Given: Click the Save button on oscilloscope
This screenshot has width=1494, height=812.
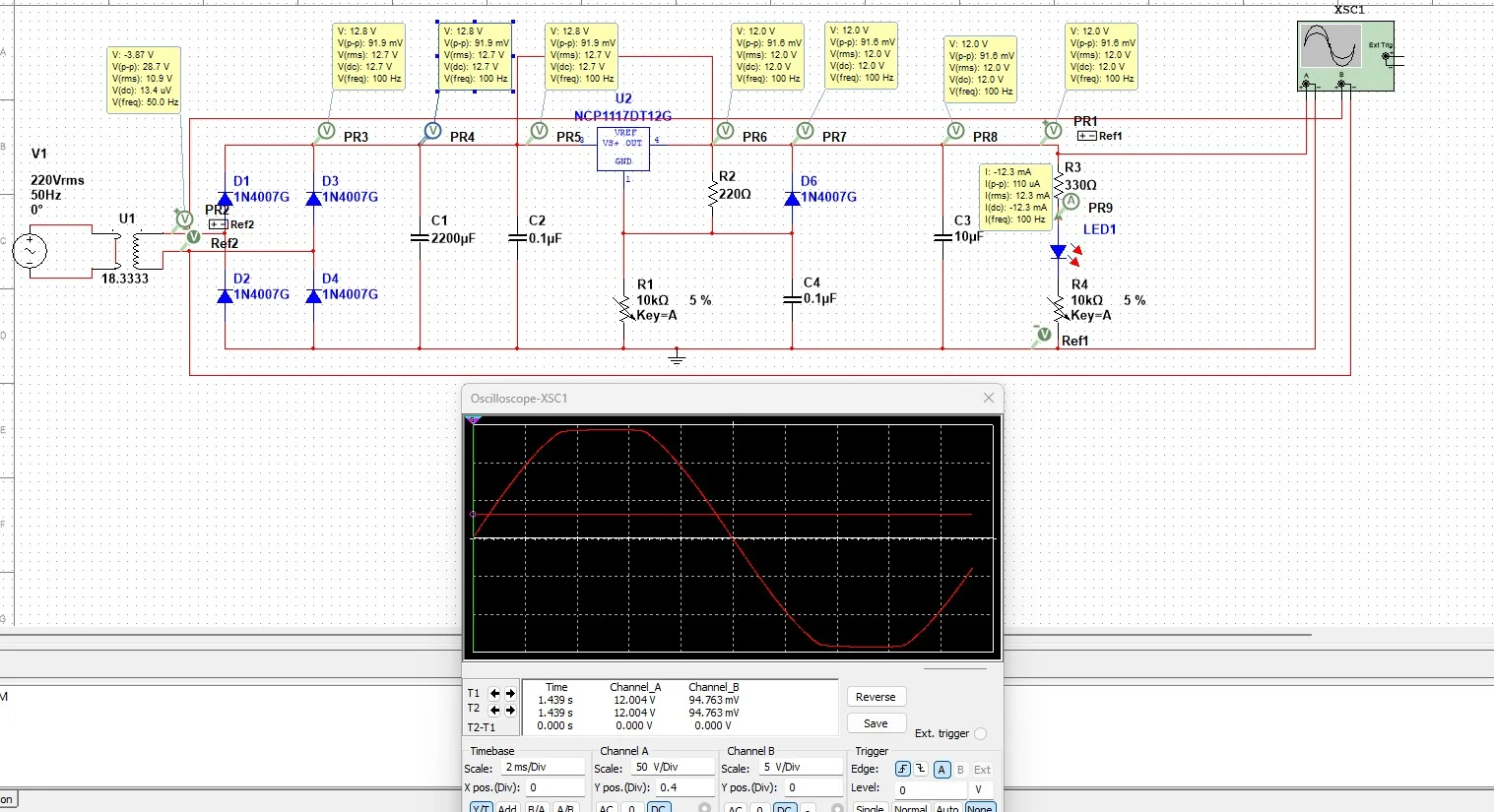Looking at the screenshot, I should pos(876,723).
